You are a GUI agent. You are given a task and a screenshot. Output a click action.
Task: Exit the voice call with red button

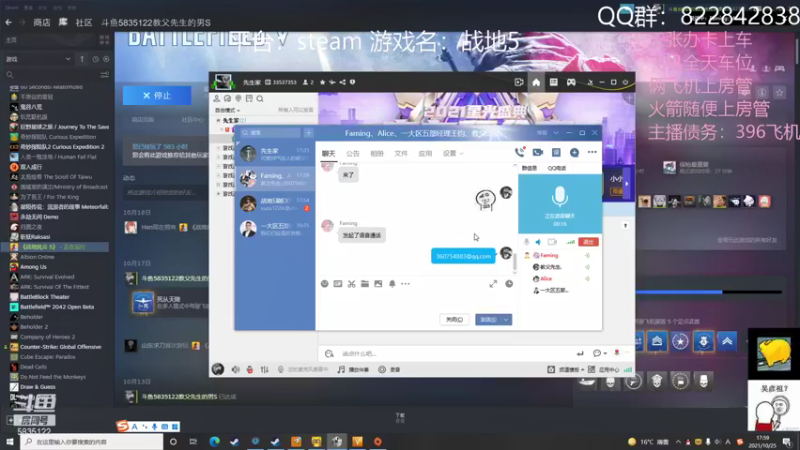tap(588, 242)
